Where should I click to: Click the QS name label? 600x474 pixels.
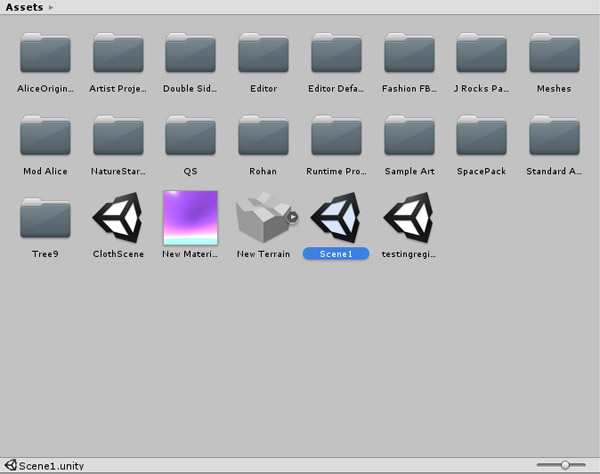[191, 171]
